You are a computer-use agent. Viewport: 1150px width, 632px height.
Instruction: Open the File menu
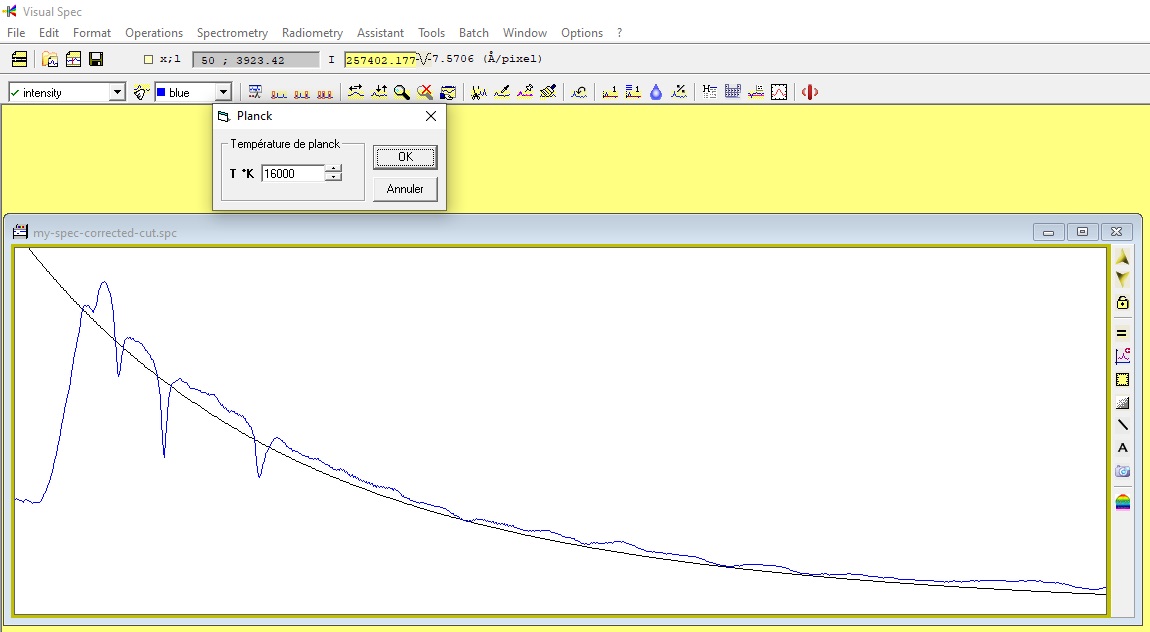(16, 33)
